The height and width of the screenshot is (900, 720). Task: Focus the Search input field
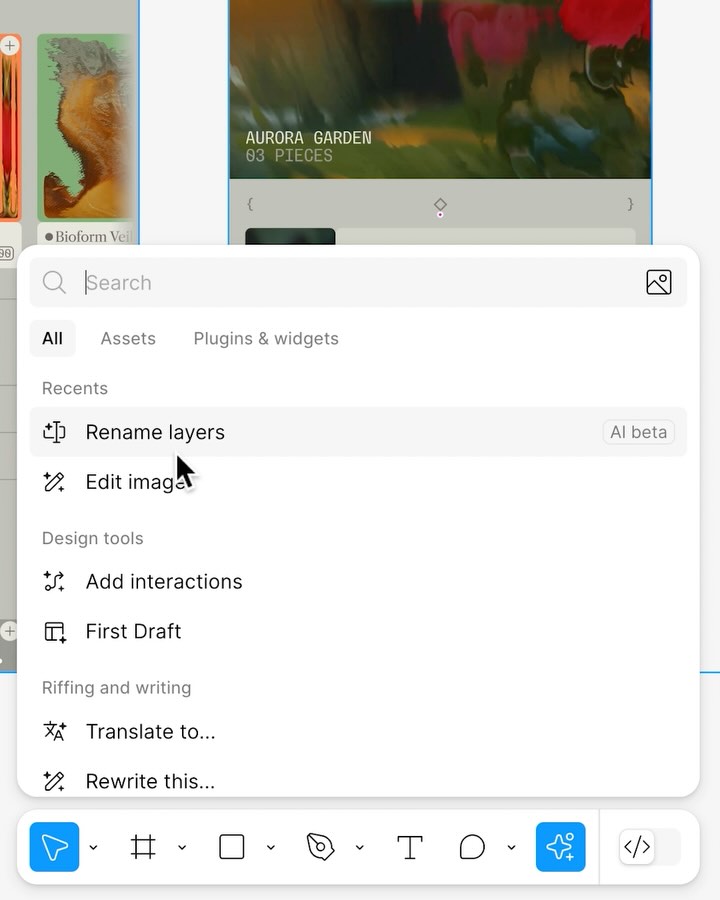350,283
